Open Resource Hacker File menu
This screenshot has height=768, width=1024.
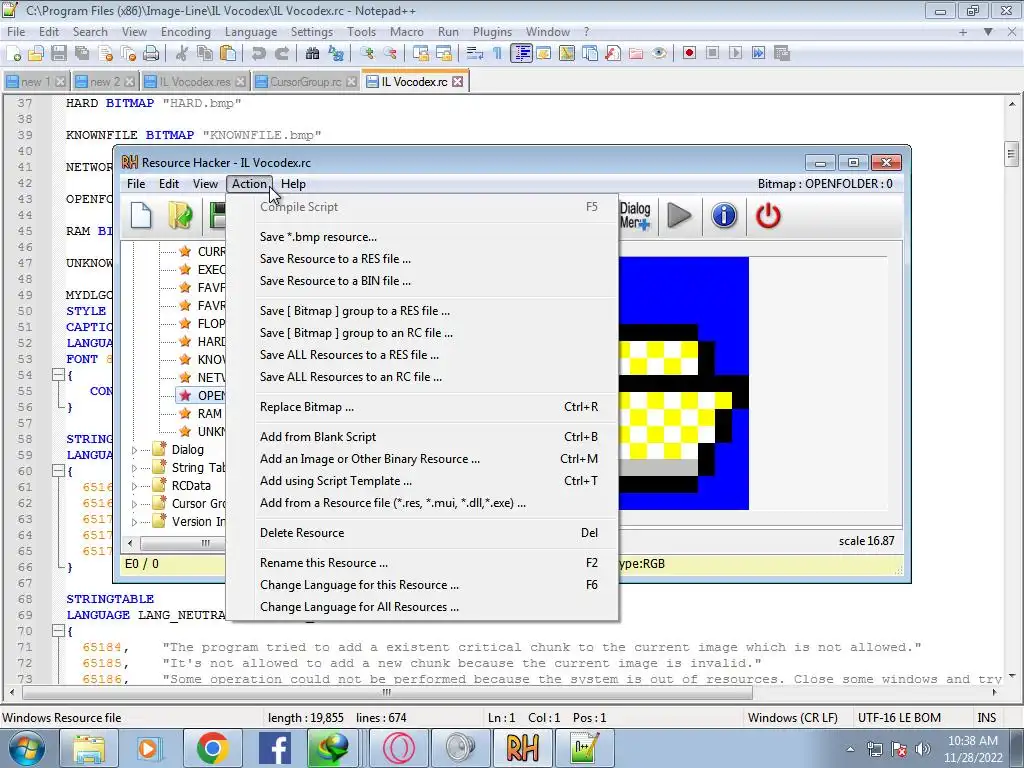(x=136, y=184)
